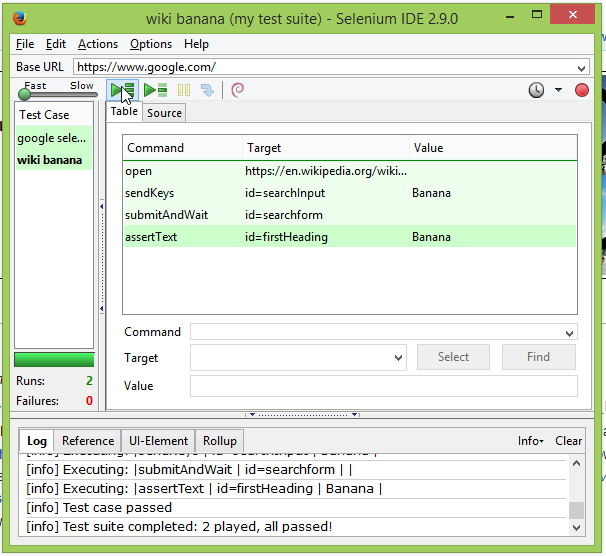Image resolution: width=606 pixels, height=556 pixels.
Task: Expand the Command combo box
Action: pos(569,333)
